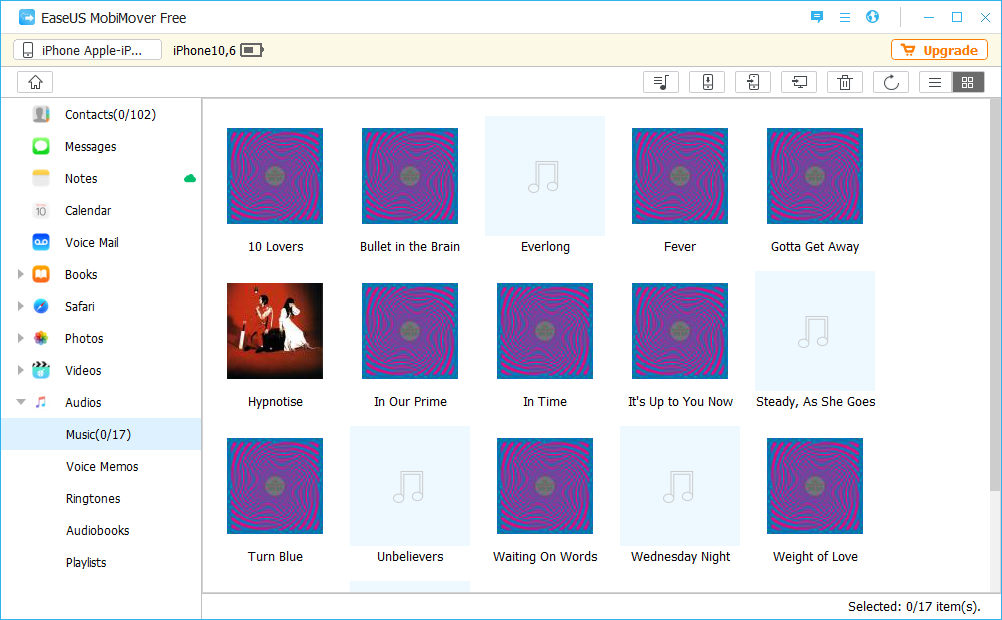Refresh the music list
This screenshot has width=1002, height=620.
tap(891, 82)
